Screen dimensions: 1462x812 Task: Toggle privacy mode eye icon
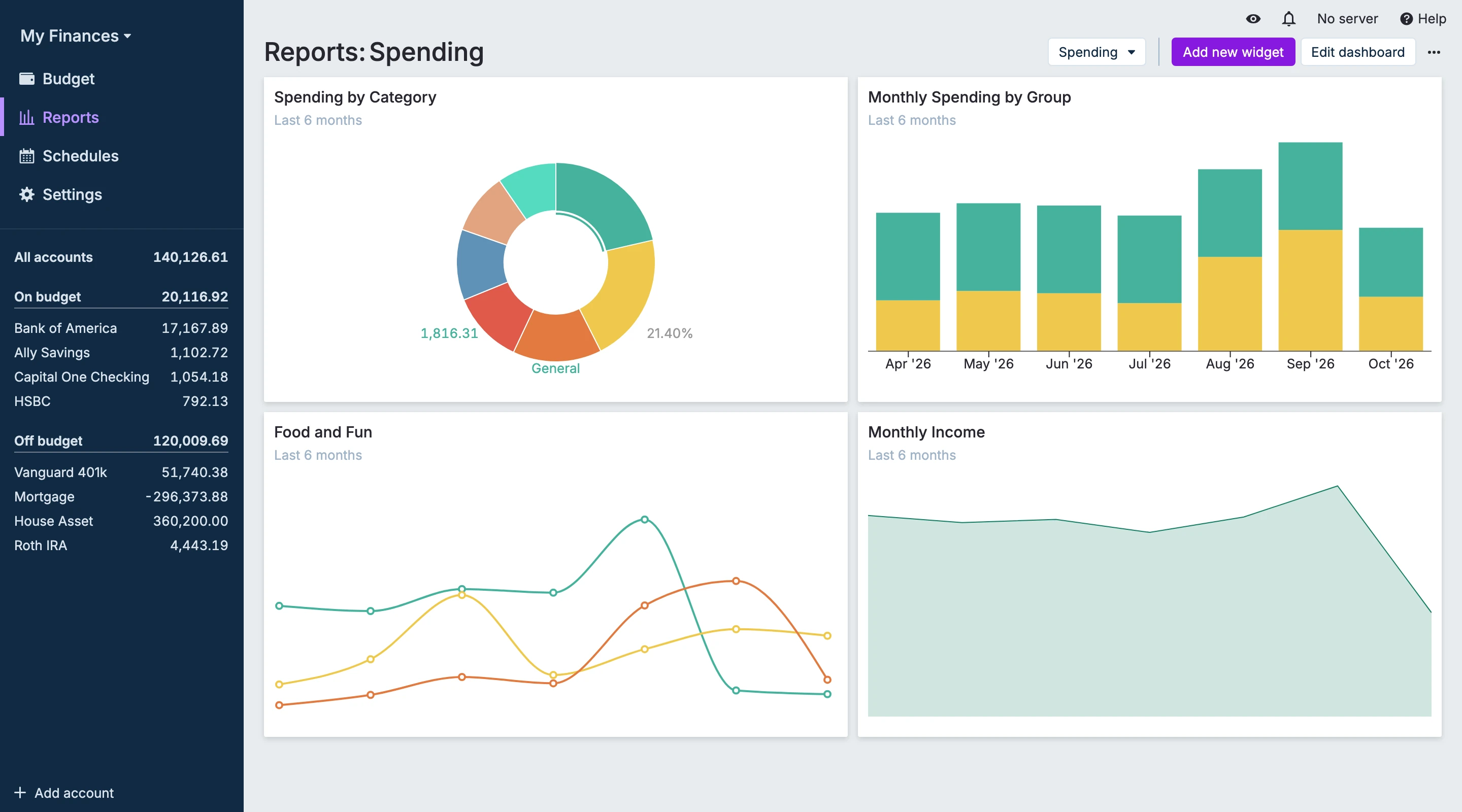pos(1252,19)
